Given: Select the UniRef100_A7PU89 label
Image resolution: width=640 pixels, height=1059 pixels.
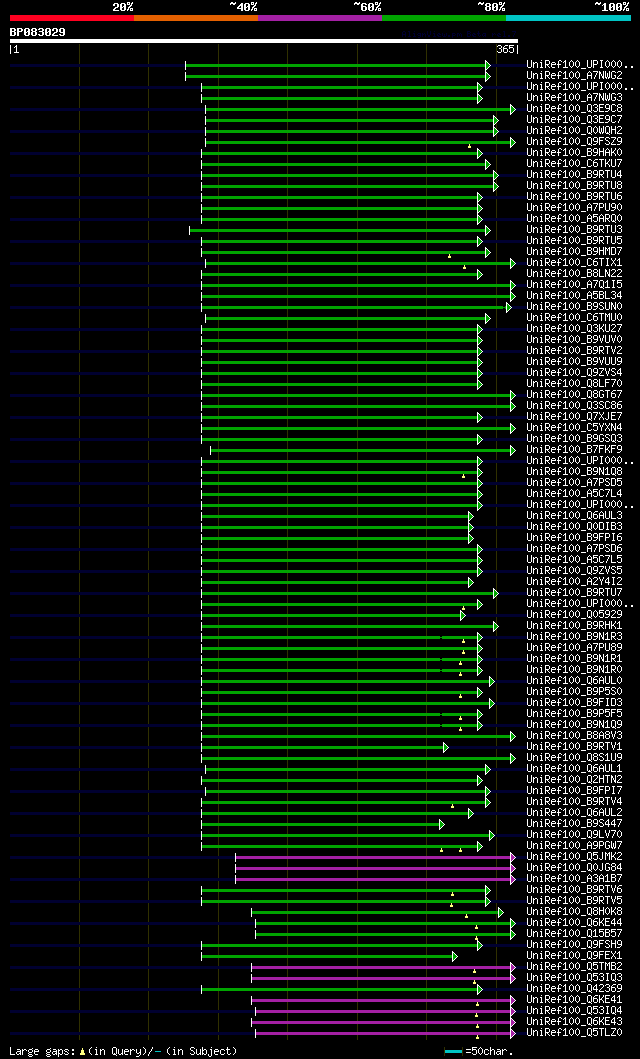Looking at the screenshot, I should 575,648.
